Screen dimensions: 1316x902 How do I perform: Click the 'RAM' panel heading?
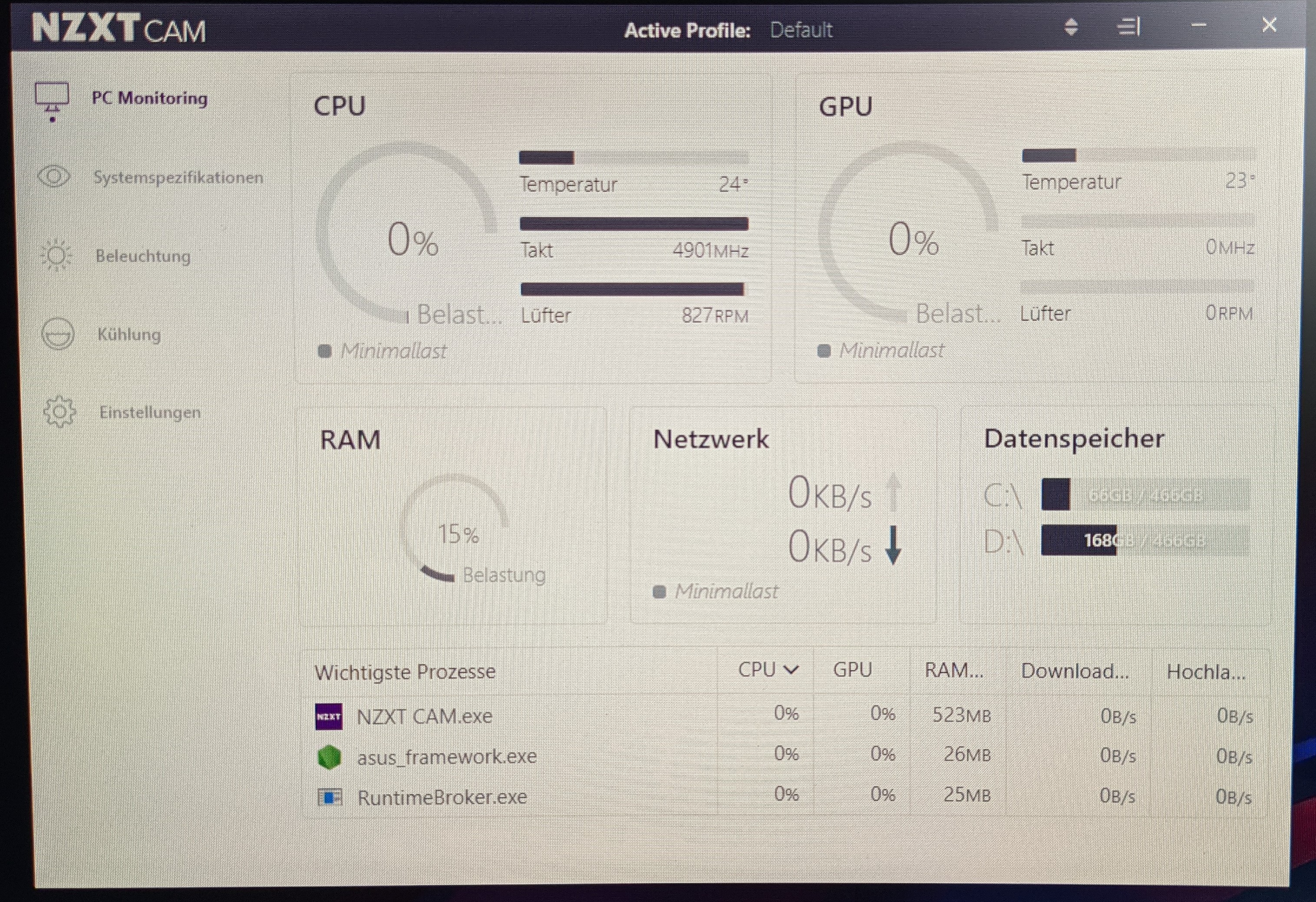coord(350,440)
